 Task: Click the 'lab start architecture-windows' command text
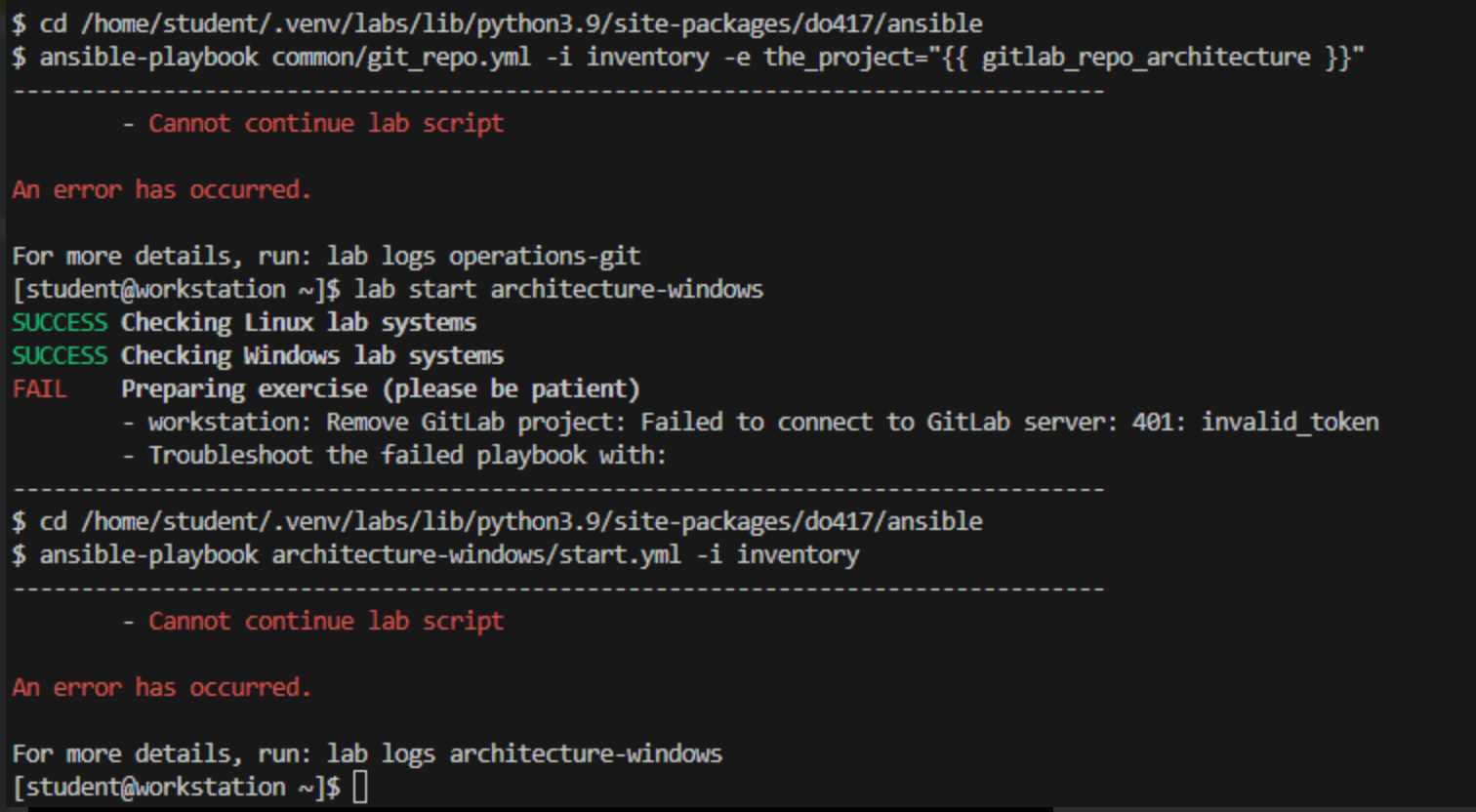coord(558,289)
